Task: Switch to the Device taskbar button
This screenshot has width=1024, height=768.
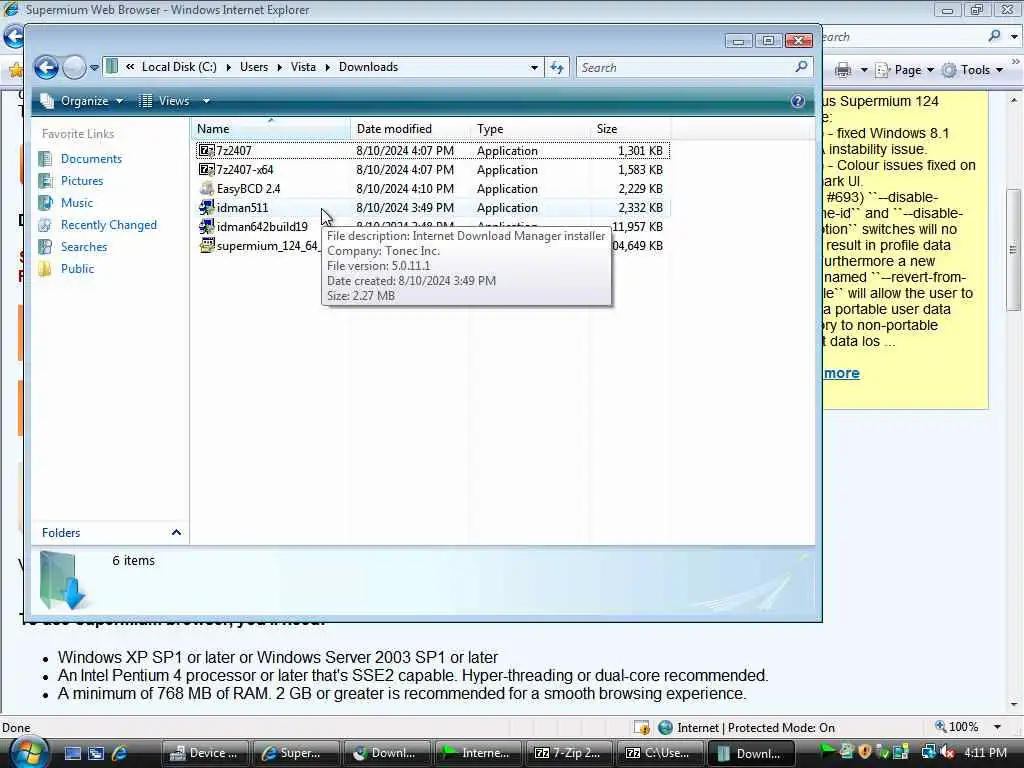Action: (205, 753)
